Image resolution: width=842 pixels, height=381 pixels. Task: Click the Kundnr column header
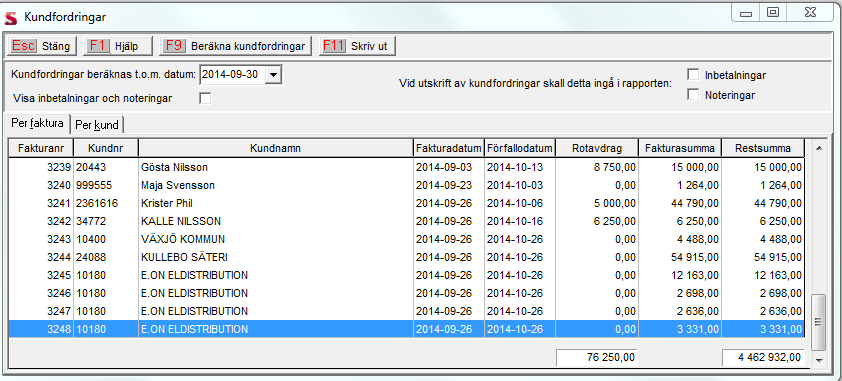click(106, 148)
